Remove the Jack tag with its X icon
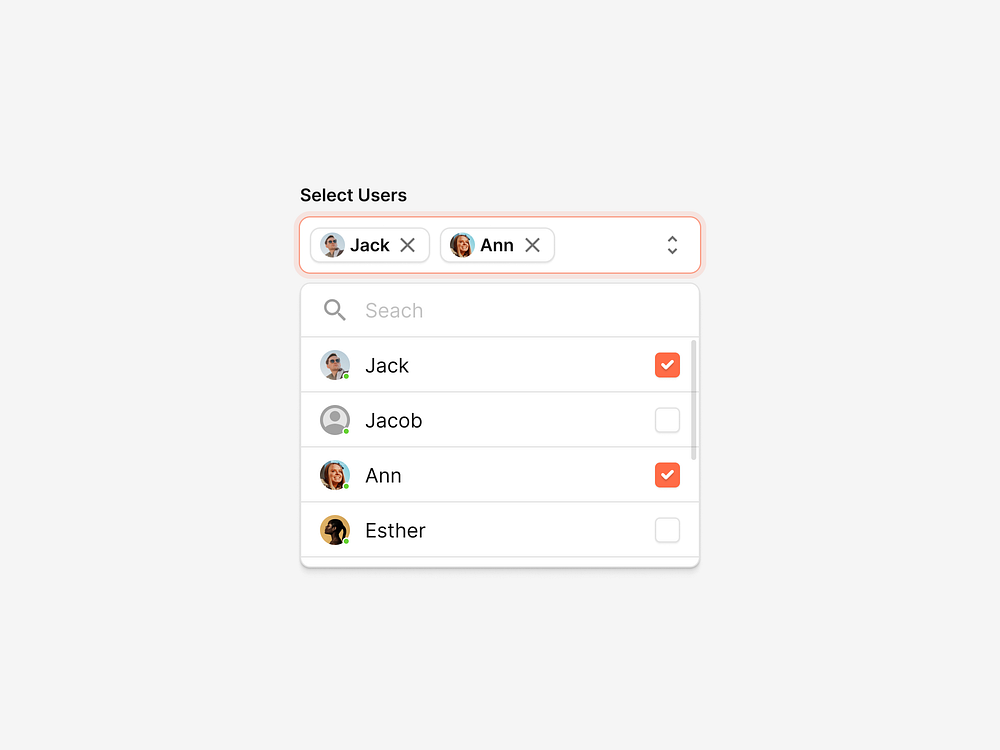The width and height of the screenshot is (1000, 750). click(407, 245)
